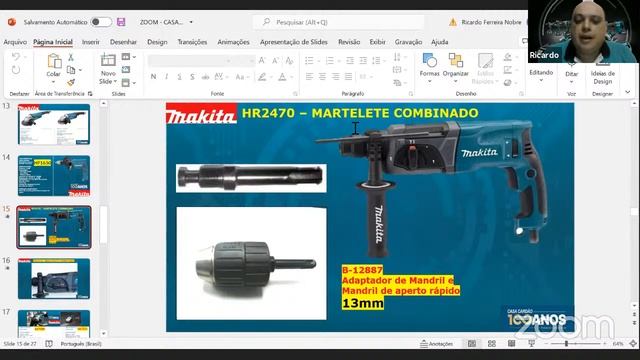Viewport: 640px width, 360px height.
Task: Open the Transições tab
Action: coord(192,42)
